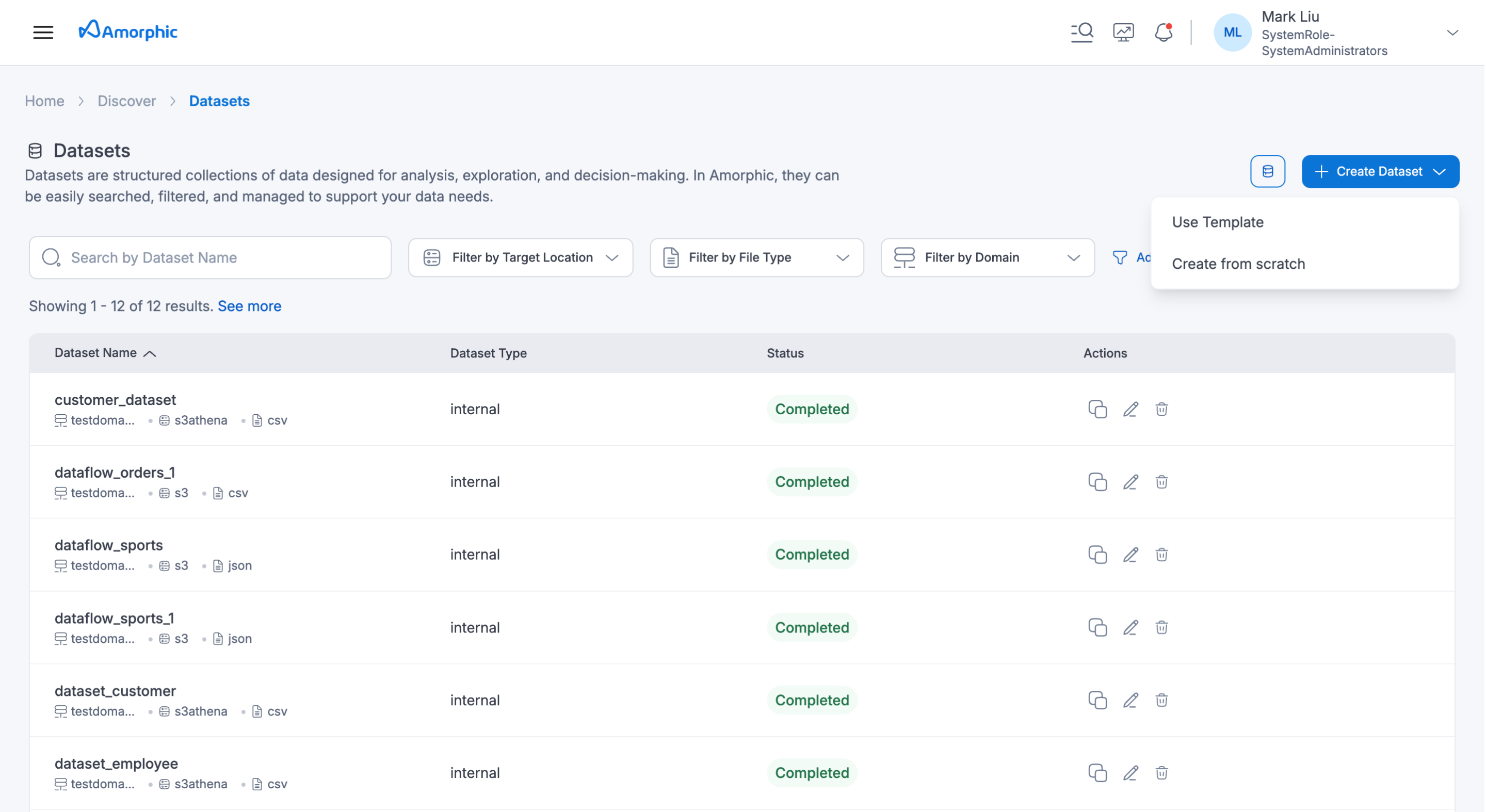Click the database icon button beside Create Dataset
This screenshot has width=1486, height=812.
[x=1267, y=171]
